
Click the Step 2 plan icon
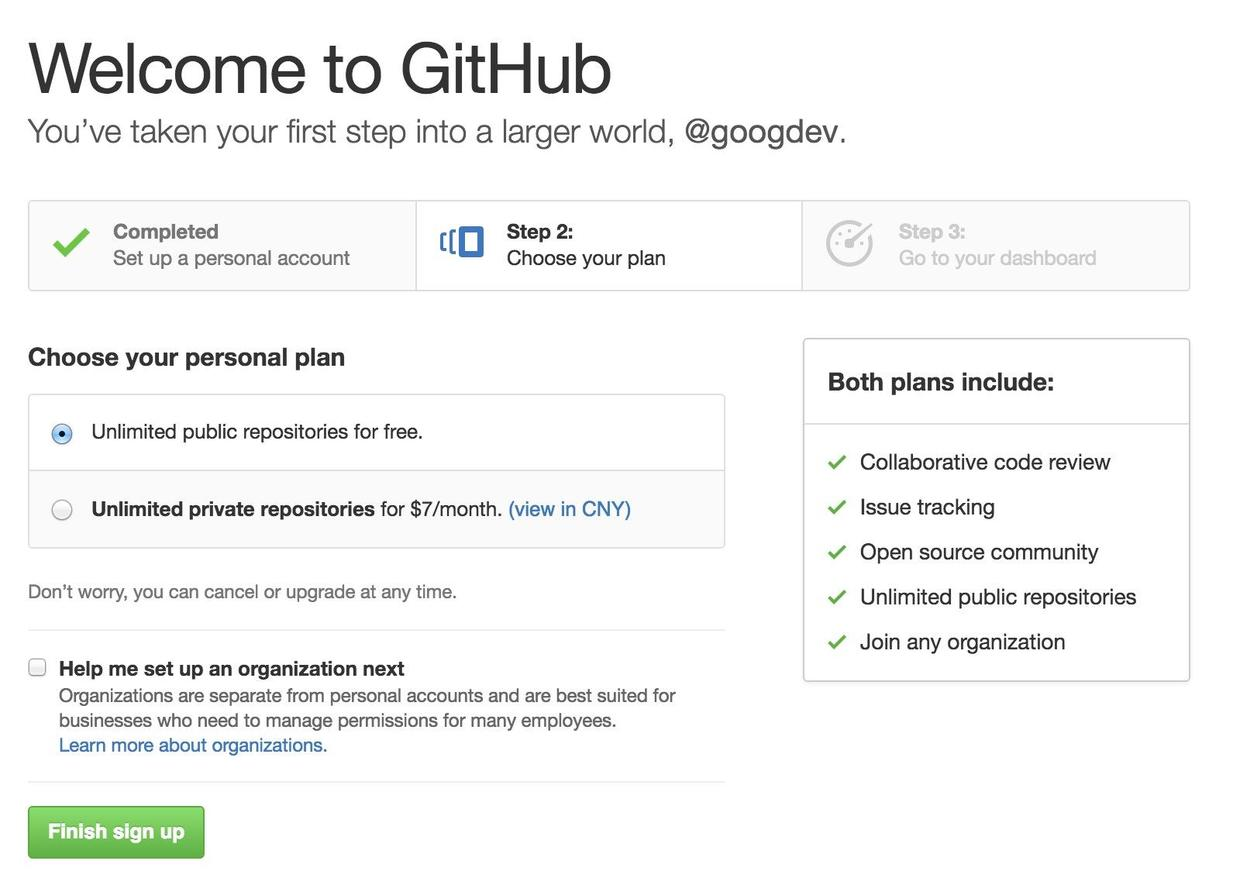(462, 242)
